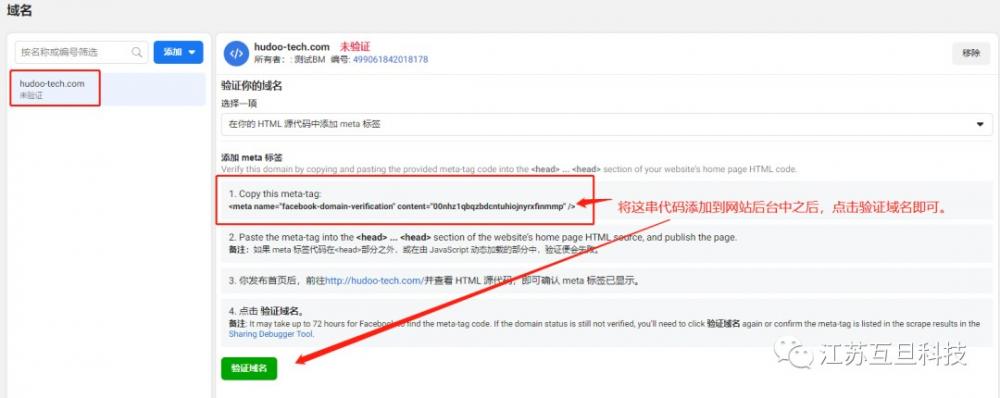Click the 添加 meta 标签 heading
Viewport: 1000px width, 398px height.
point(251,158)
